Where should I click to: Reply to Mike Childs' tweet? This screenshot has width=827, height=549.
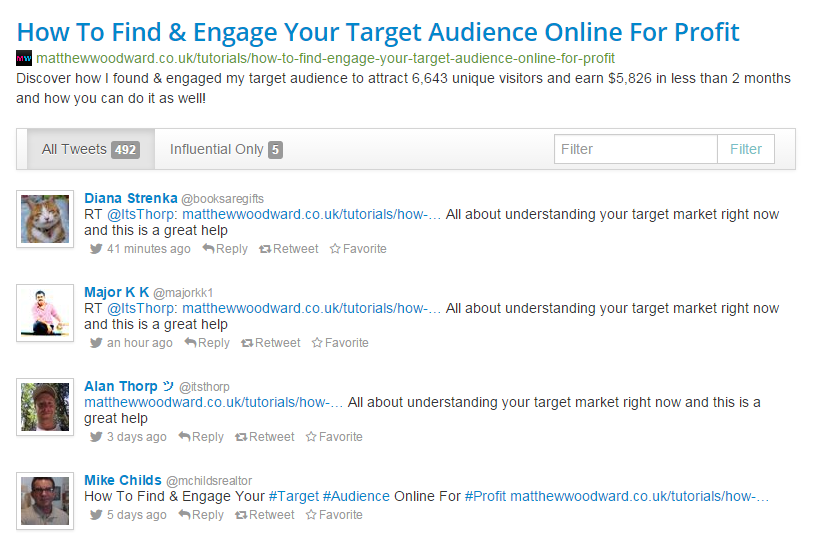click(x=201, y=515)
